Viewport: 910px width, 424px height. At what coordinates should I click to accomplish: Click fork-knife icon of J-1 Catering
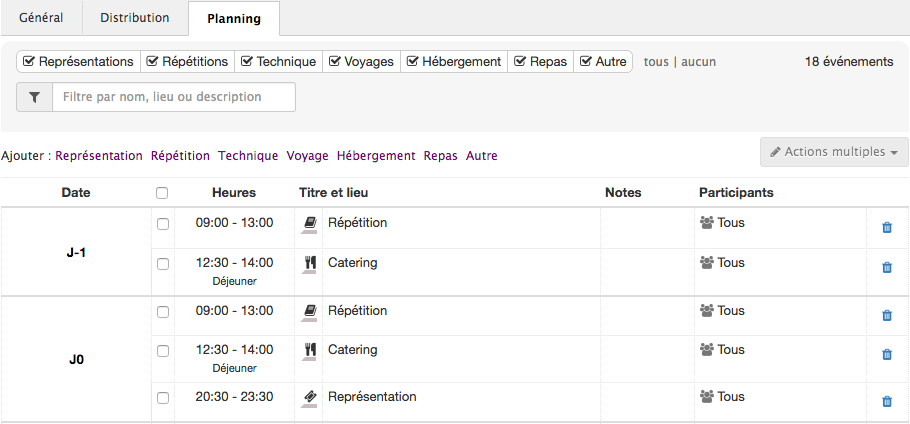point(310,263)
